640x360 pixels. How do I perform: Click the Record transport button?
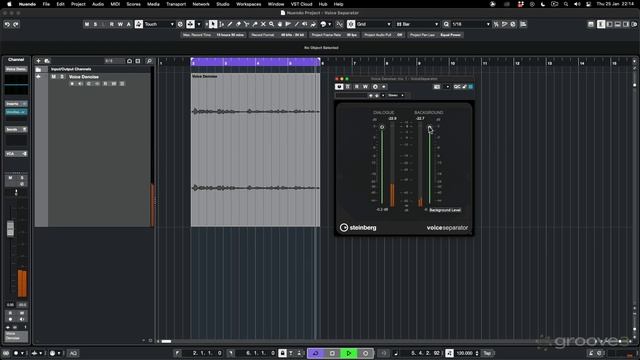[365, 353]
